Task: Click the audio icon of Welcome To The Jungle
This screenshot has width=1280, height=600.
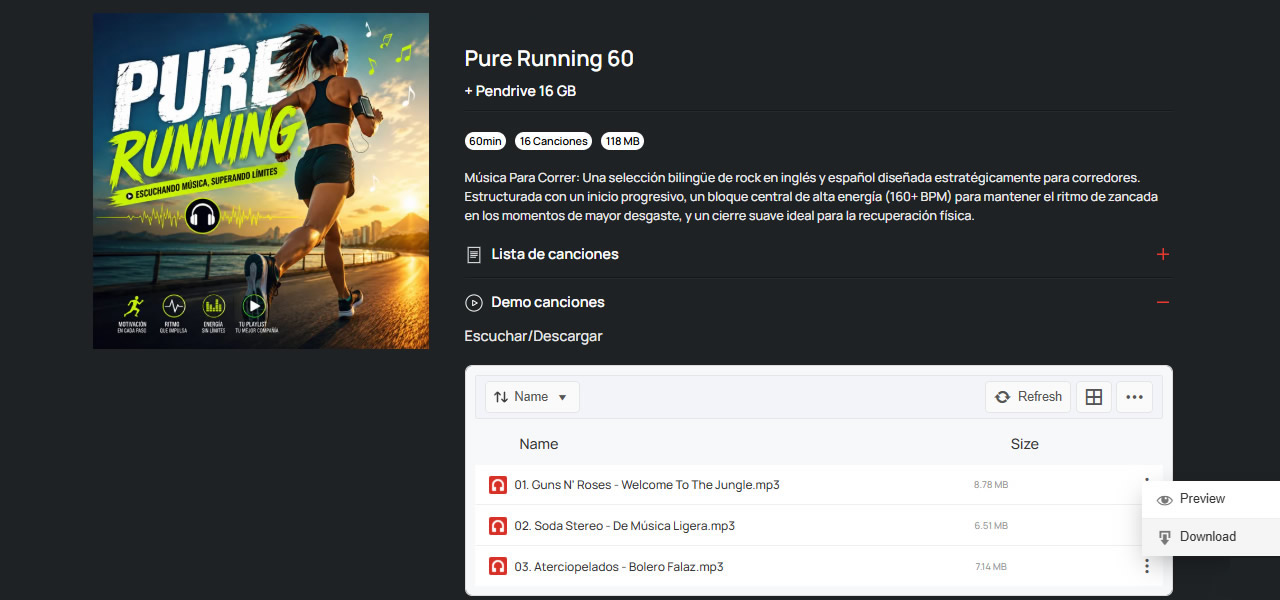Action: (x=498, y=485)
